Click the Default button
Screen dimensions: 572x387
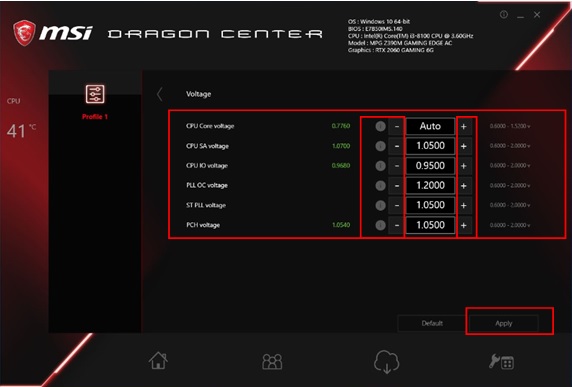coord(432,323)
